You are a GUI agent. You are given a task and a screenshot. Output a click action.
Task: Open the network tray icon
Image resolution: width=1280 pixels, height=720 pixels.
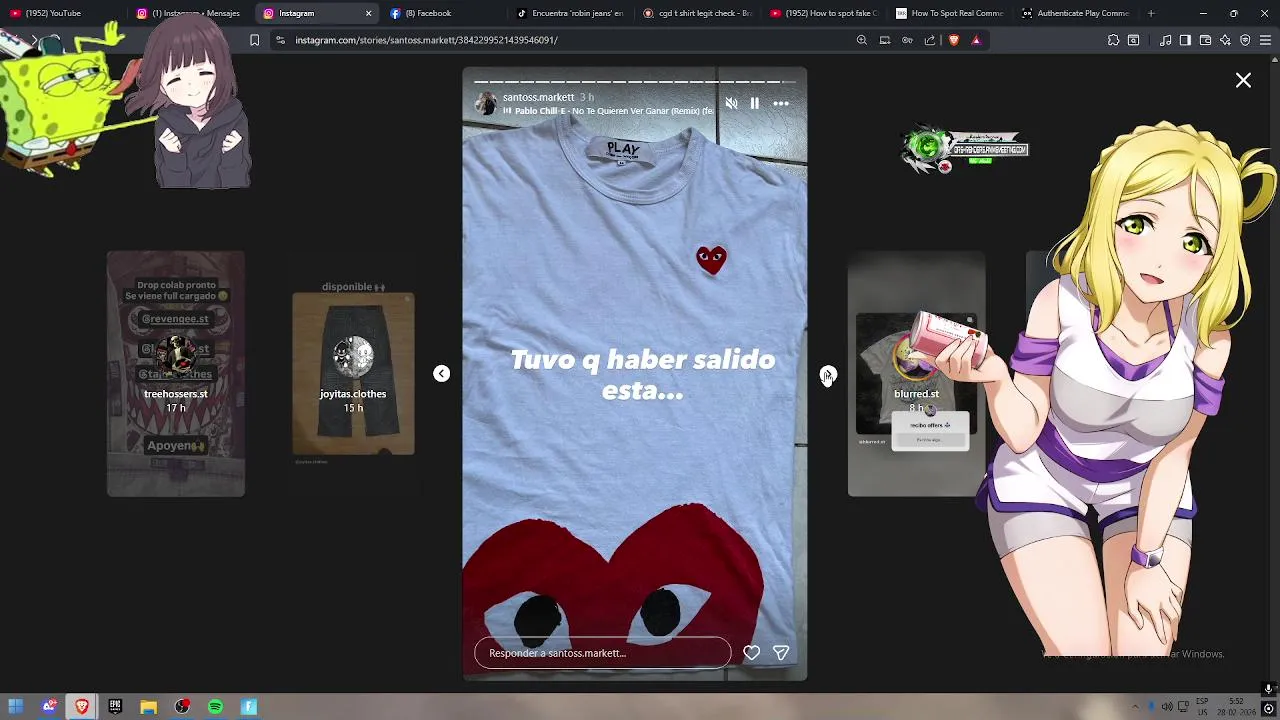click(x=1184, y=707)
